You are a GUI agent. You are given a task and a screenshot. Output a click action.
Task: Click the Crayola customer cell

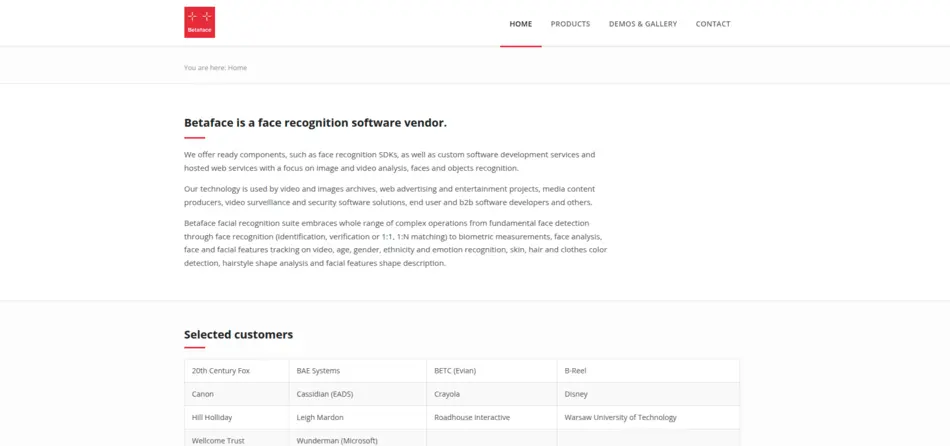491,394
